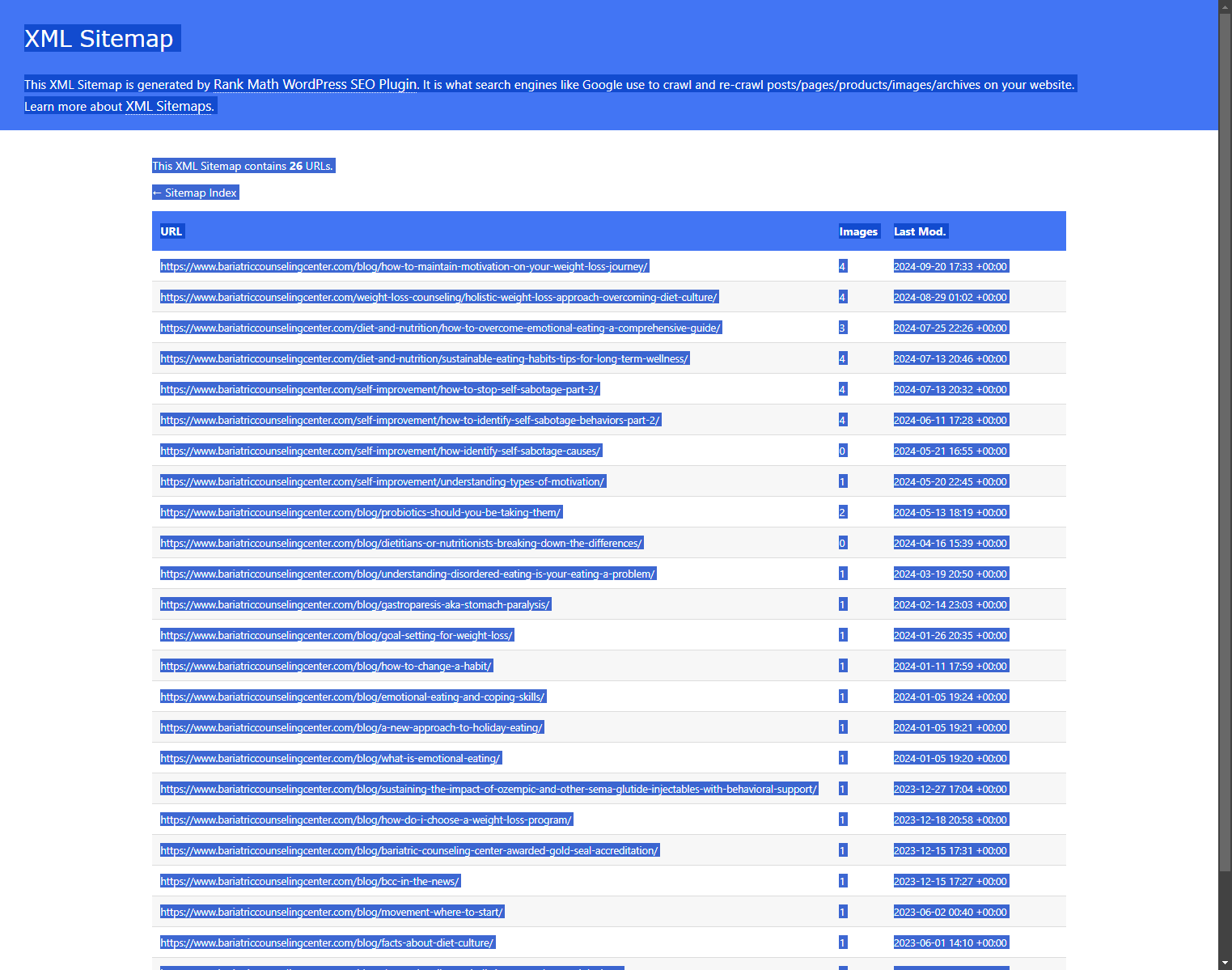Image resolution: width=1232 pixels, height=970 pixels.
Task: Open goal-setting-for-weight-loss URL
Action: point(337,635)
